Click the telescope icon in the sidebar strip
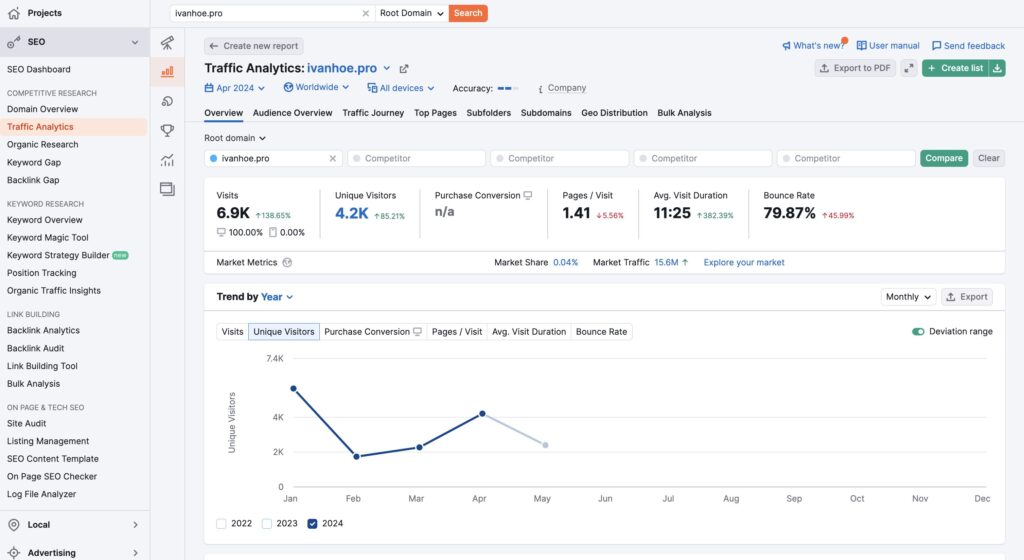This screenshot has height=560, width=1024. pos(167,43)
